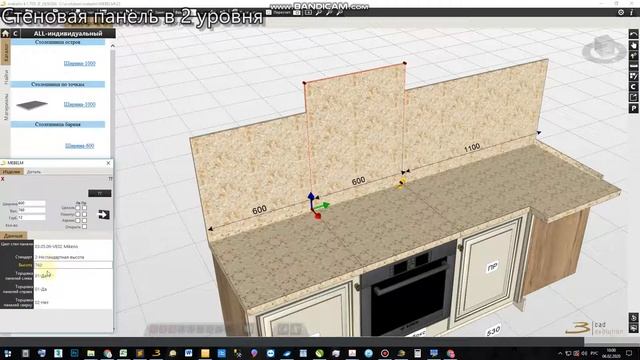Click the undo arrow in right toolbar
Screen dimensions: 640x360
(x=633, y=34)
